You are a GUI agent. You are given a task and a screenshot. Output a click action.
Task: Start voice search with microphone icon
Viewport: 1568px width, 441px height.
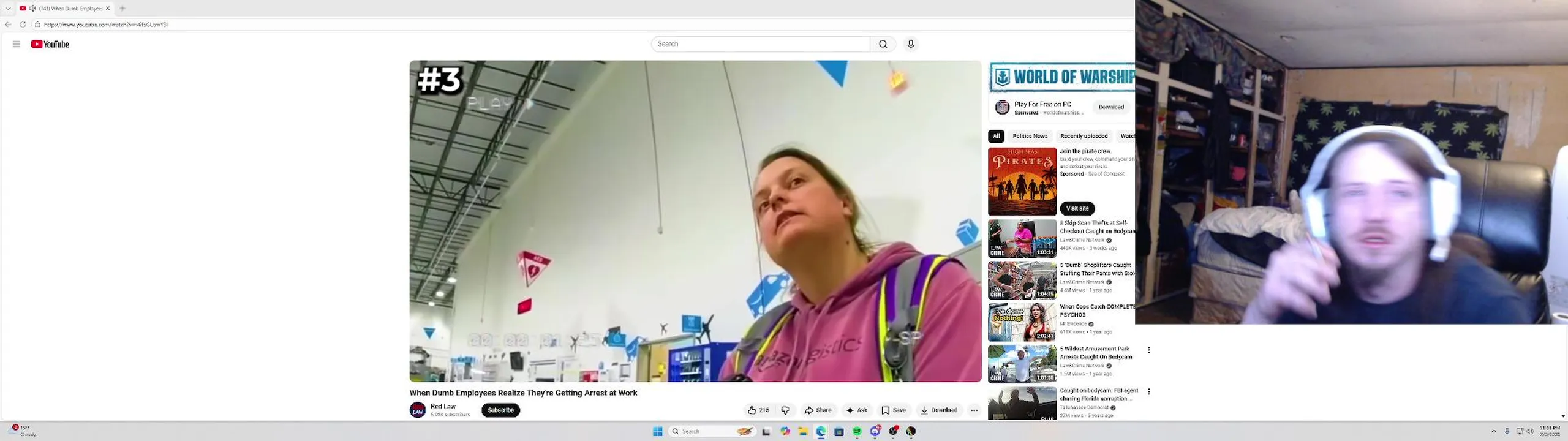(911, 44)
